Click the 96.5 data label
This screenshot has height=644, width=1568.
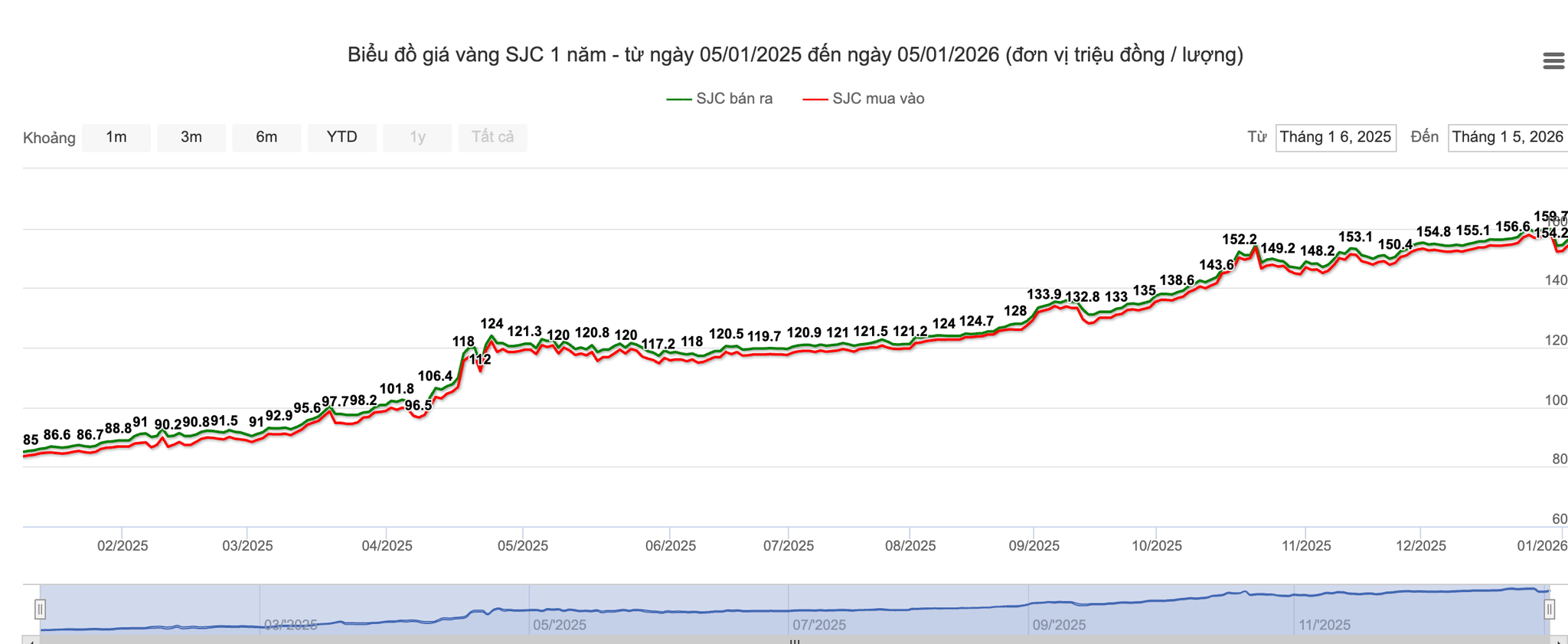tap(418, 406)
